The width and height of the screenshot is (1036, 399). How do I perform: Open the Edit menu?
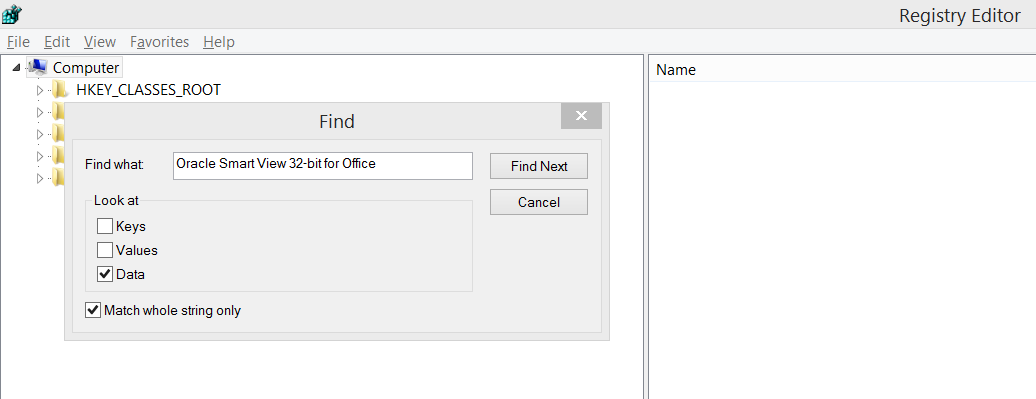pos(57,42)
